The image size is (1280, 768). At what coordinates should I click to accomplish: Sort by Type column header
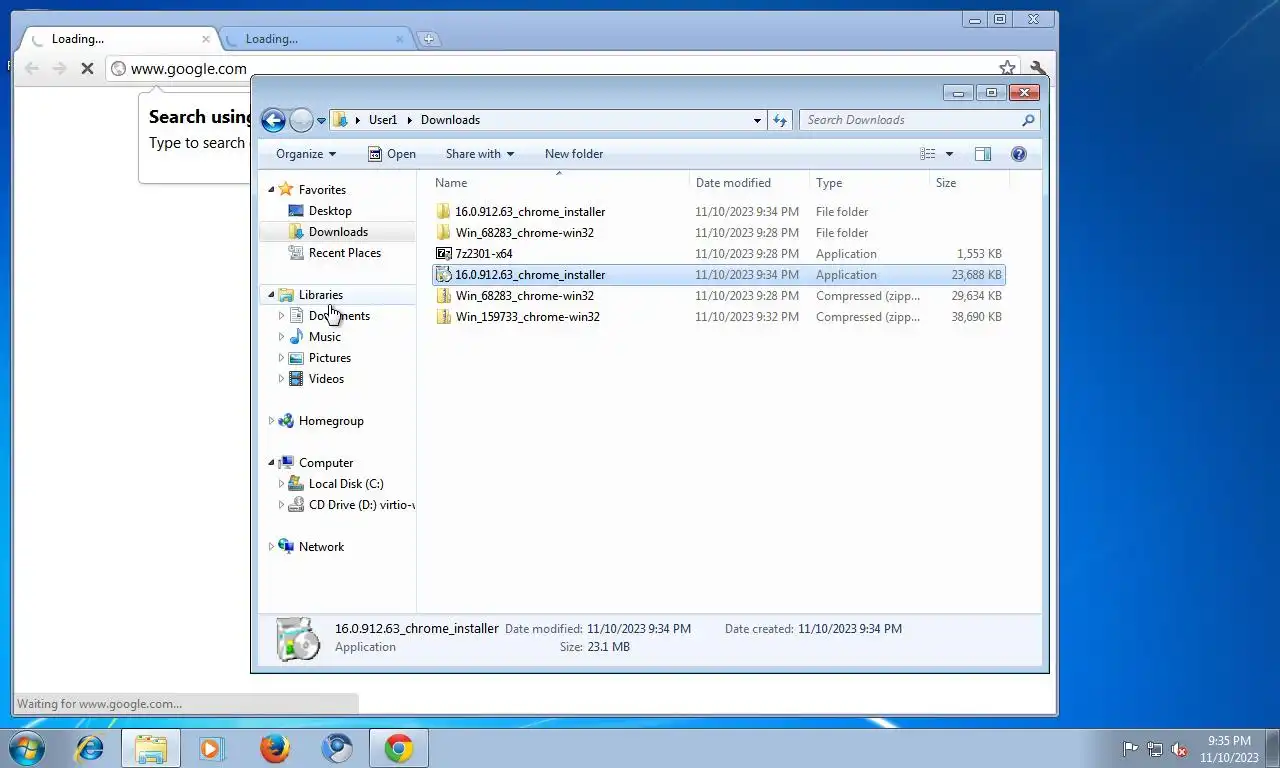(869, 183)
